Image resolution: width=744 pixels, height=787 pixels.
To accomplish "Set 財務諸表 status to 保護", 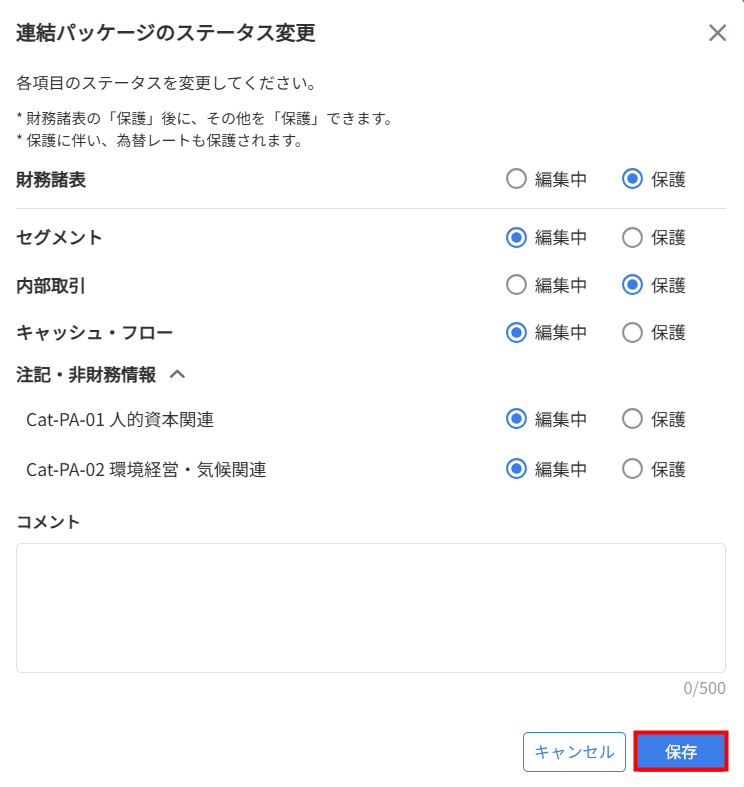I will click(632, 179).
